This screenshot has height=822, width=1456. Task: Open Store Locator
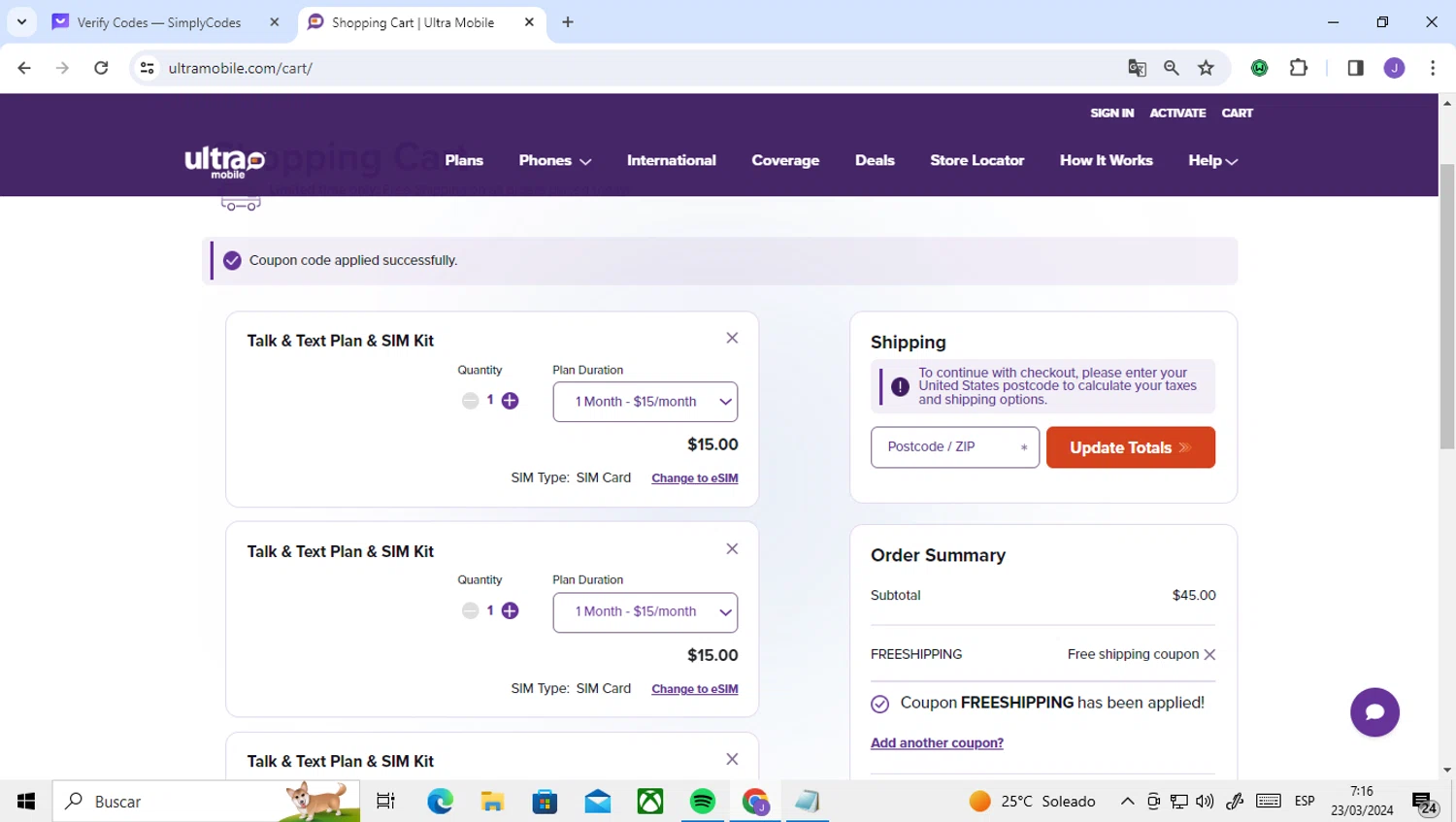coord(976,161)
